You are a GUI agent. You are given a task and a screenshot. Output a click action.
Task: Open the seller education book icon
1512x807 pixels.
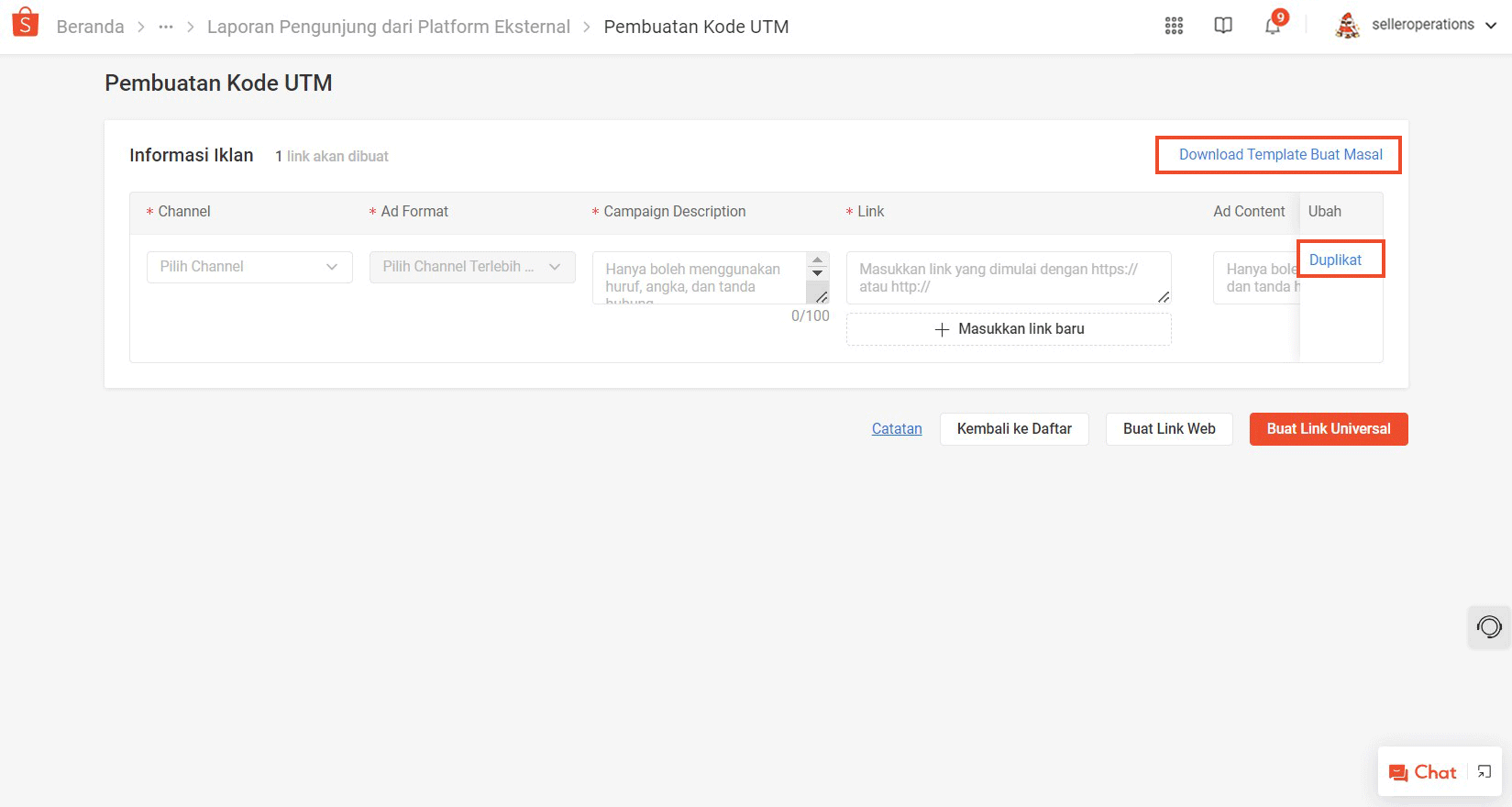[x=1223, y=26]
